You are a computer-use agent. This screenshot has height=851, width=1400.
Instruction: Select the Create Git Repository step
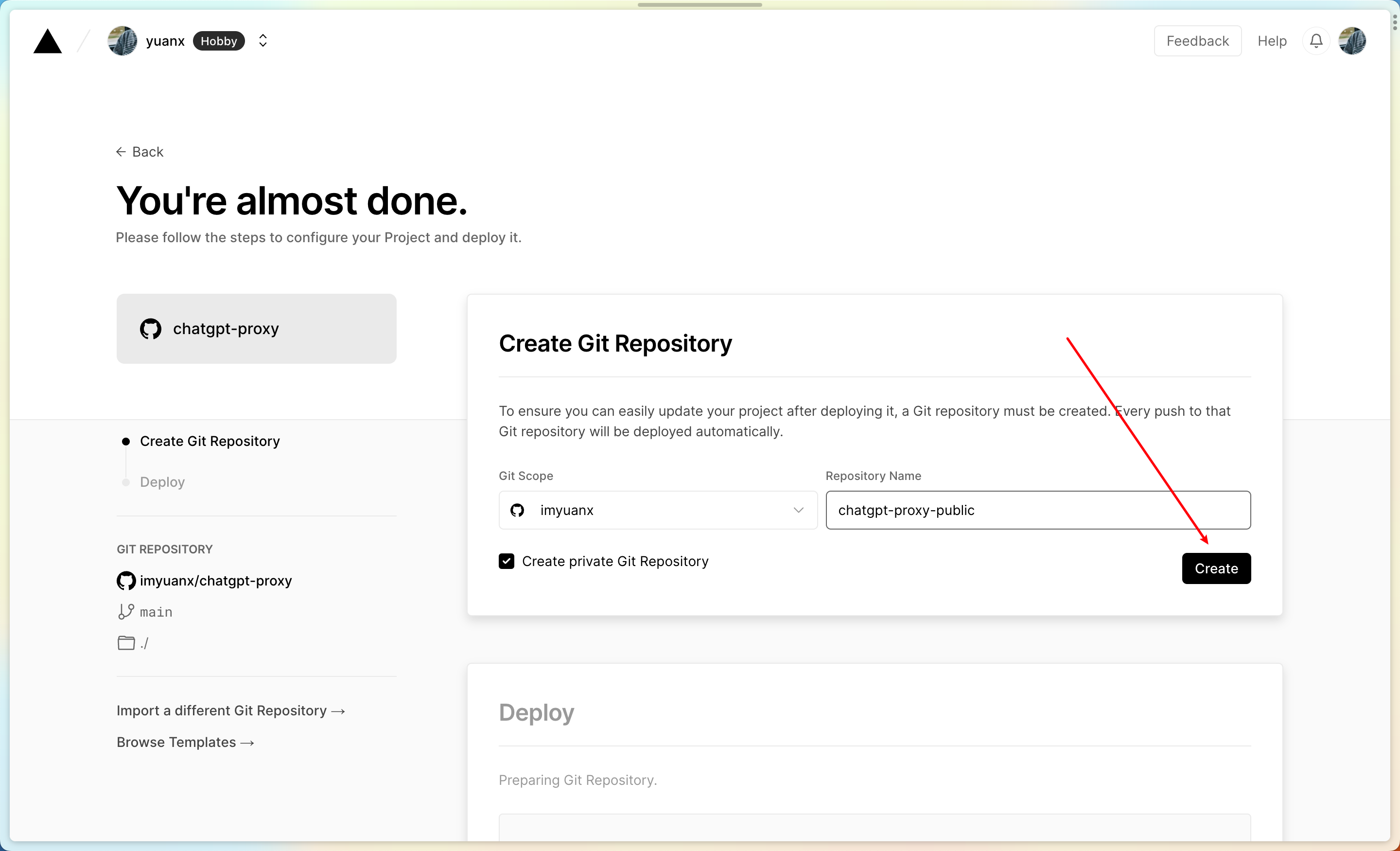click(210, 441)
